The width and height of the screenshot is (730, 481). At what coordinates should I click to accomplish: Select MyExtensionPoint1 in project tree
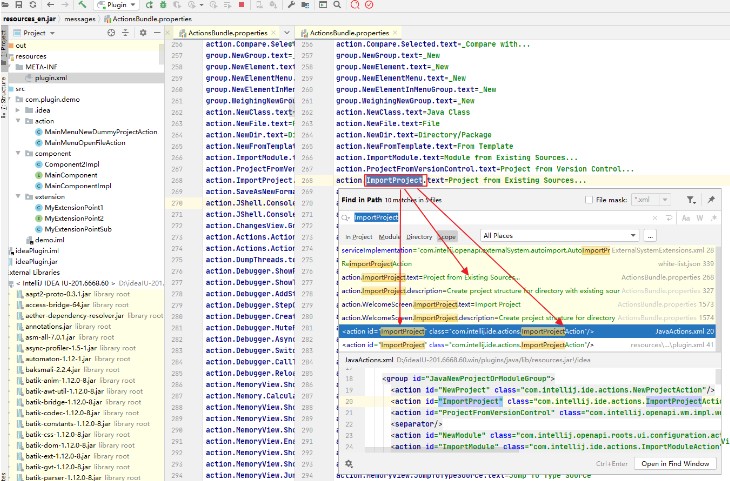click(74, 207)
